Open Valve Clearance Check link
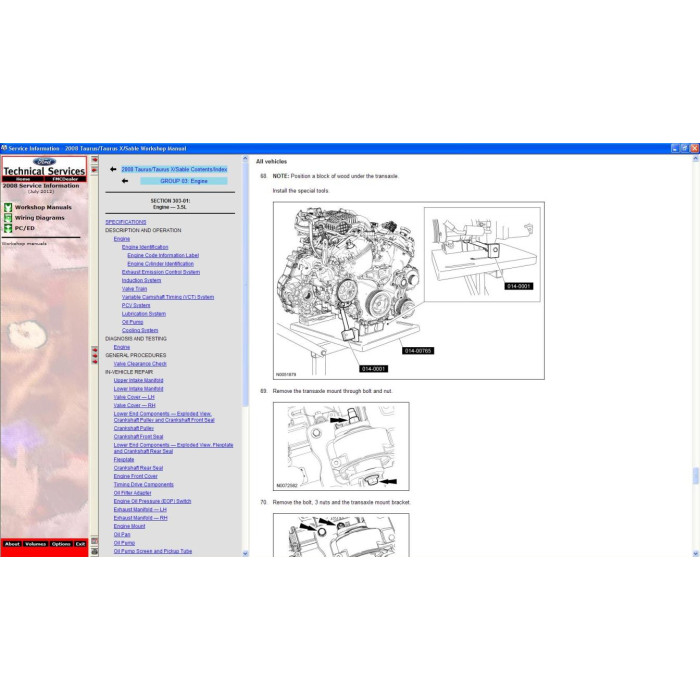700x700 pixels. pos(140,364)
